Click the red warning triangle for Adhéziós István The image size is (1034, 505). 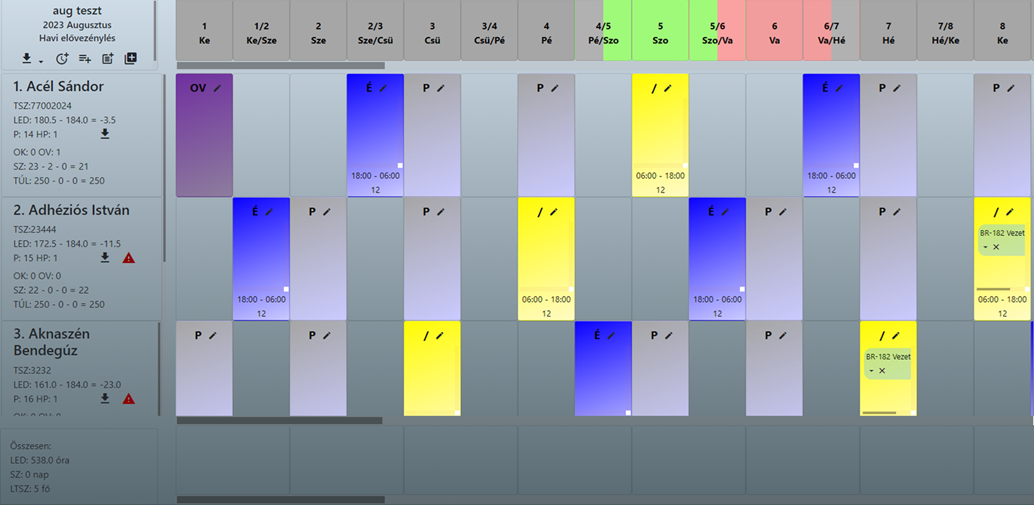pyautogui.click(x=128, y=258)
